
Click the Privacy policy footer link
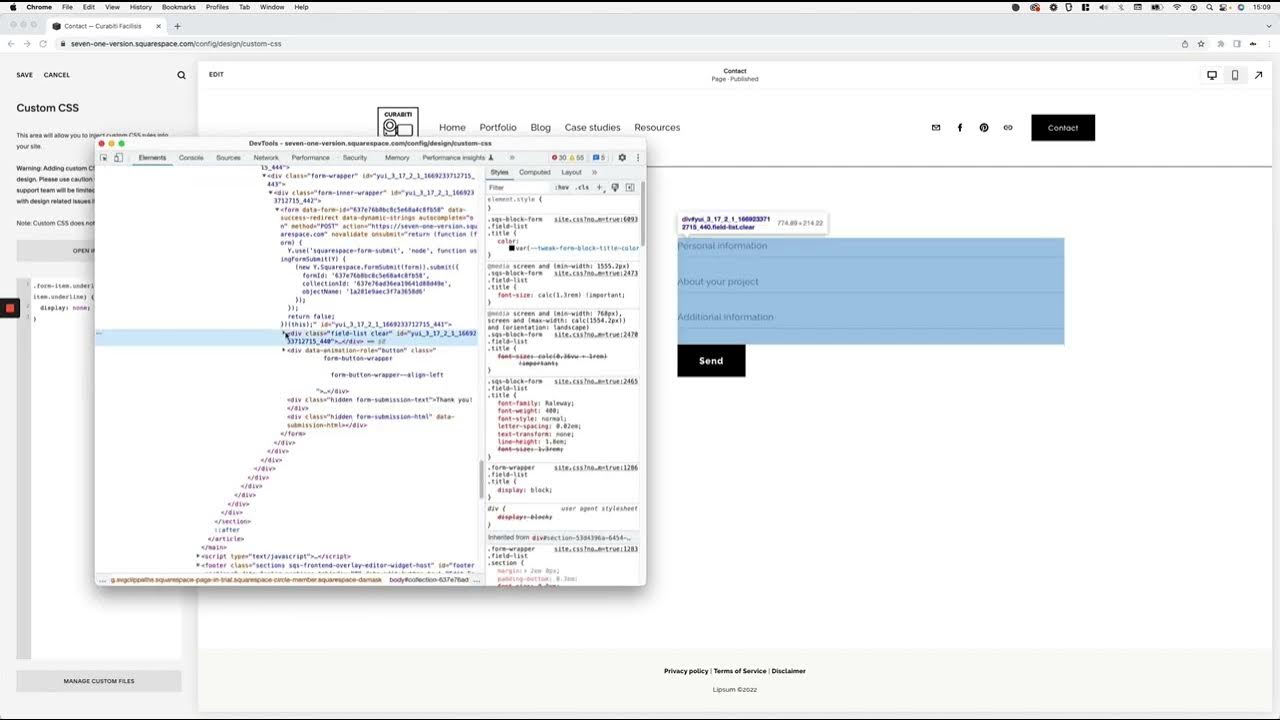pyautogui.click(x=686, y=671)
